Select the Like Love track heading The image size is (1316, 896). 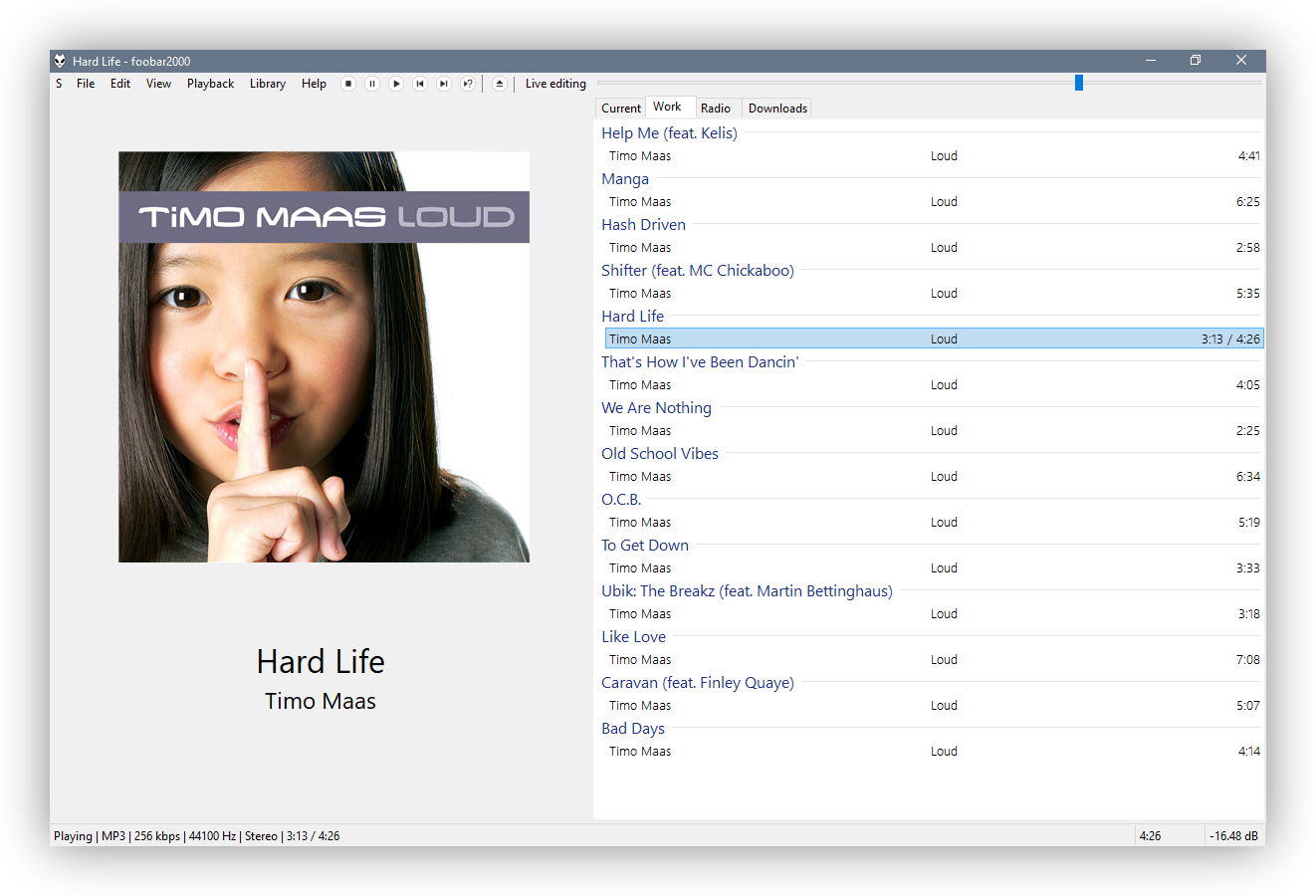click(633, 636)
